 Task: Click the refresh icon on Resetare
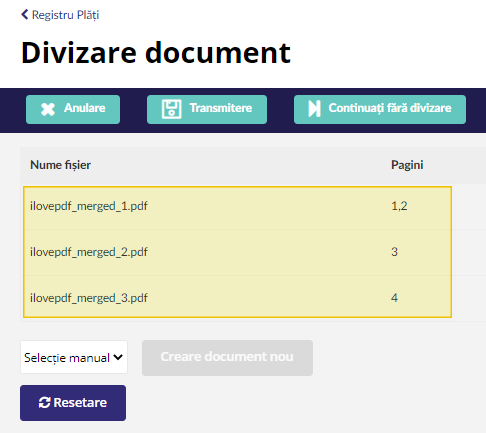coord(44,403)
